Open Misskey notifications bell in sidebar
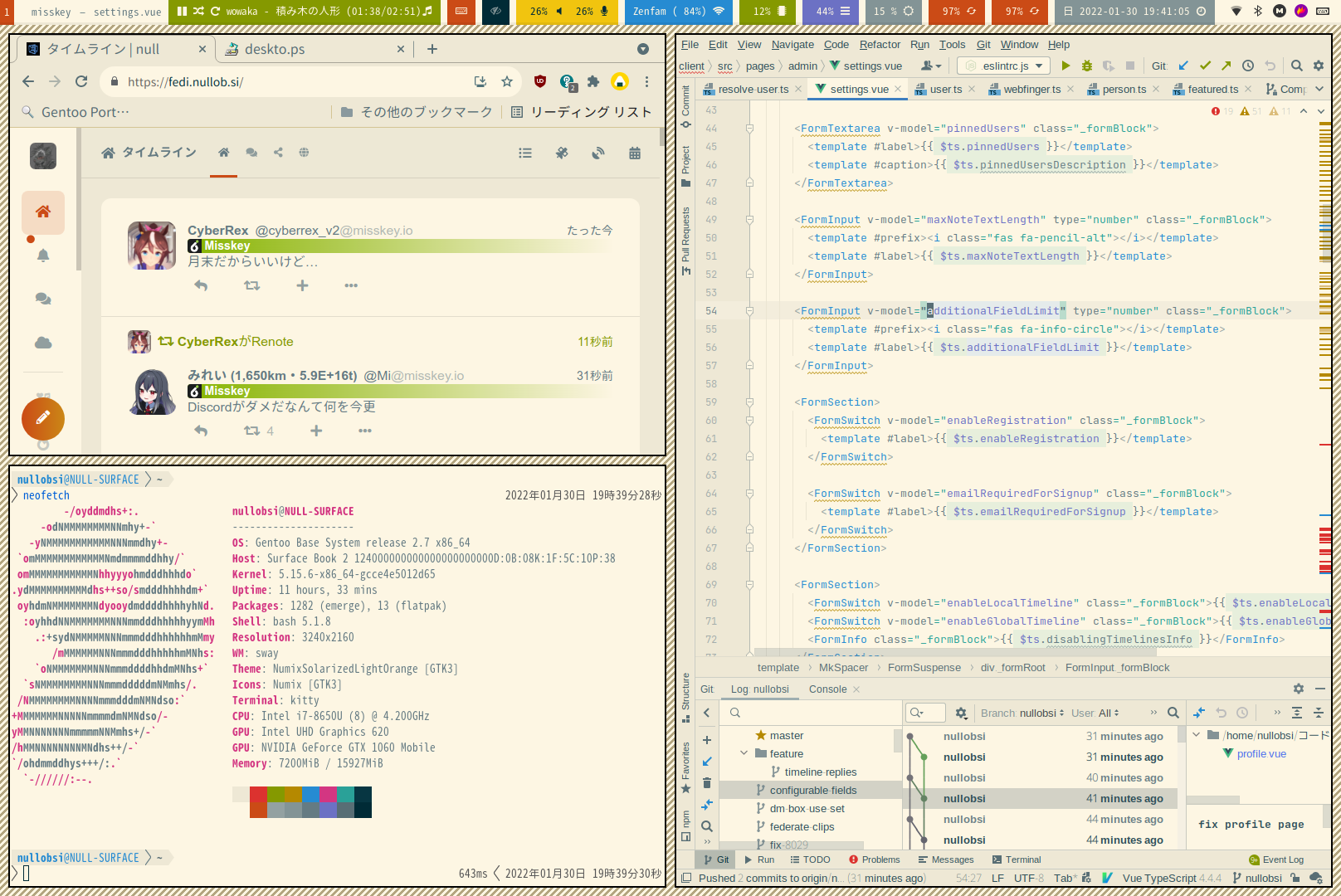This screenshot has height=896, width=1341. (43, 256)
